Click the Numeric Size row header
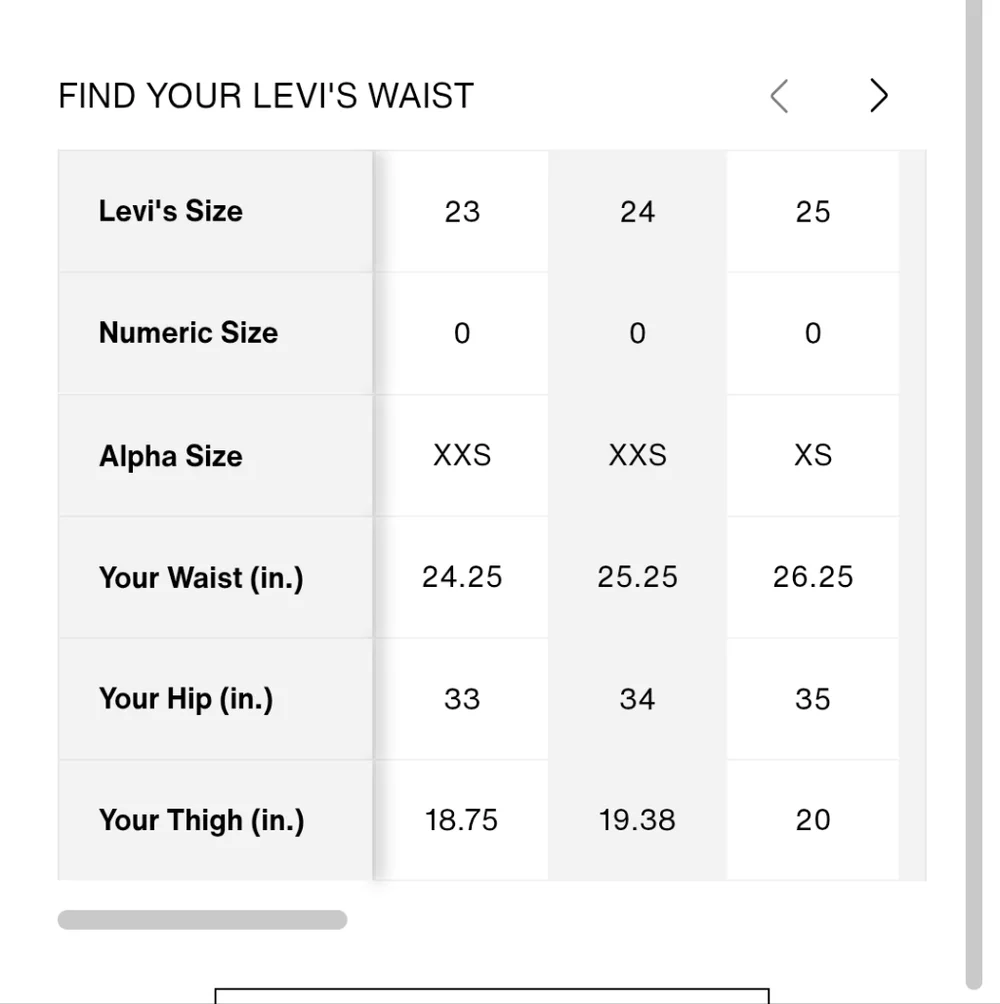Image resolution: width=1000 pixels, height=1004 pixels. pyautogui.click(x=188, y=333)
